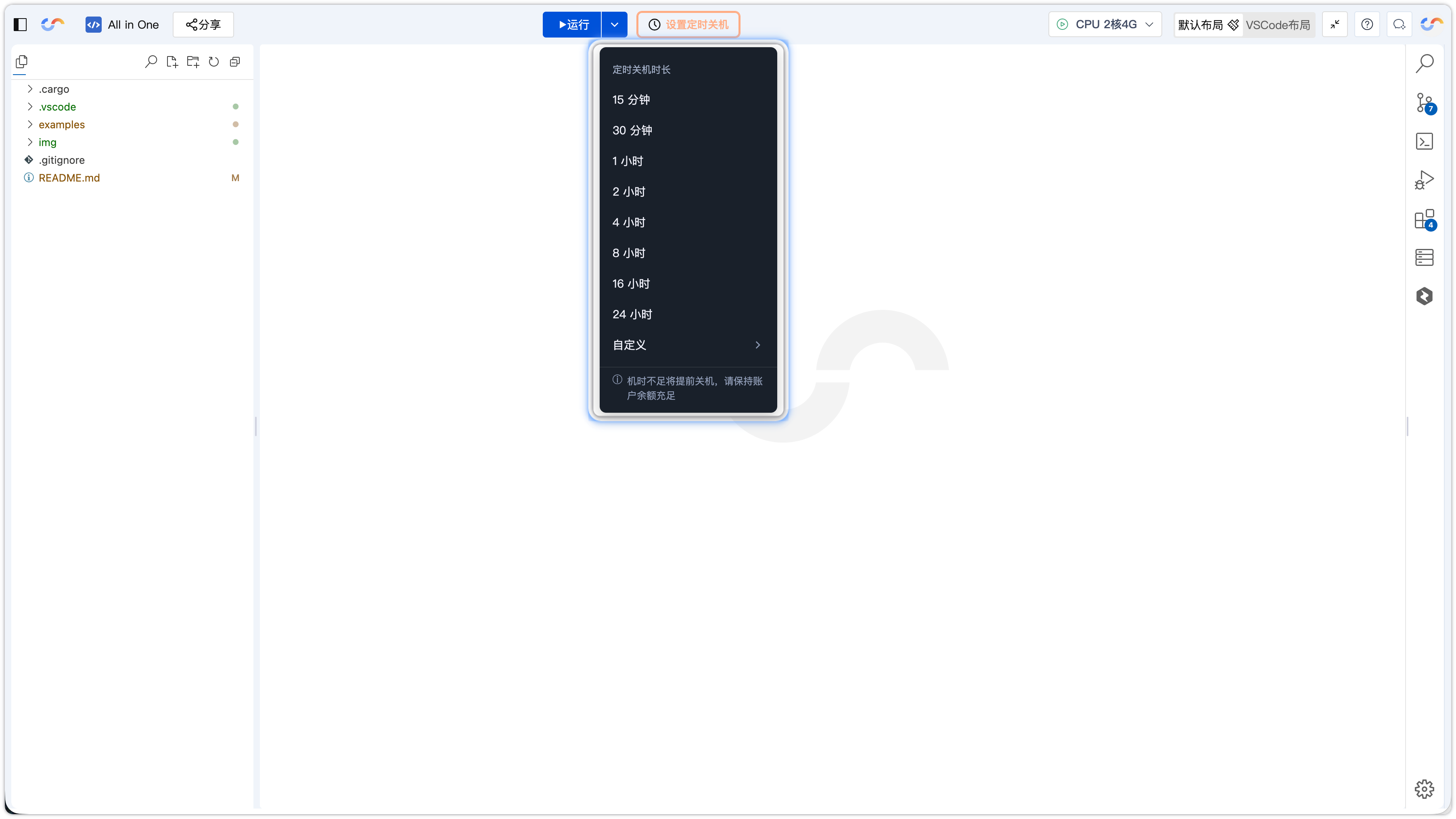Click the user avatar logo at top right
This screenshot has width=1456, height=819.
(1432, 24)
